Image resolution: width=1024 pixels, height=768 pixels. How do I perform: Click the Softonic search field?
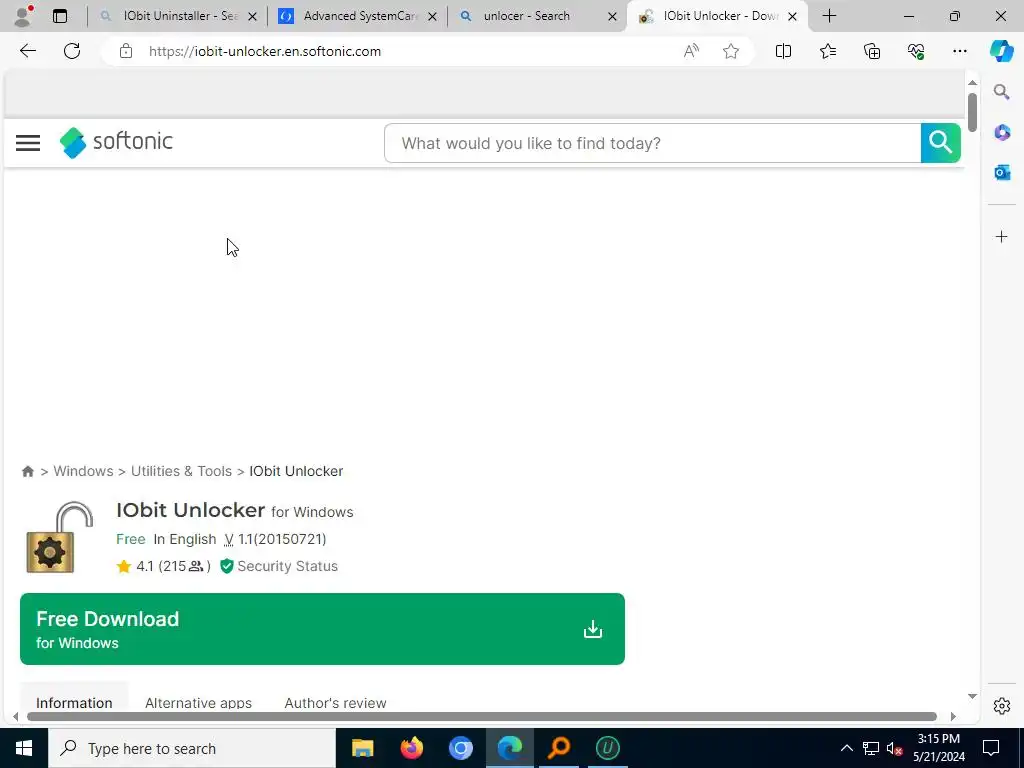click(x=652, y=143)
